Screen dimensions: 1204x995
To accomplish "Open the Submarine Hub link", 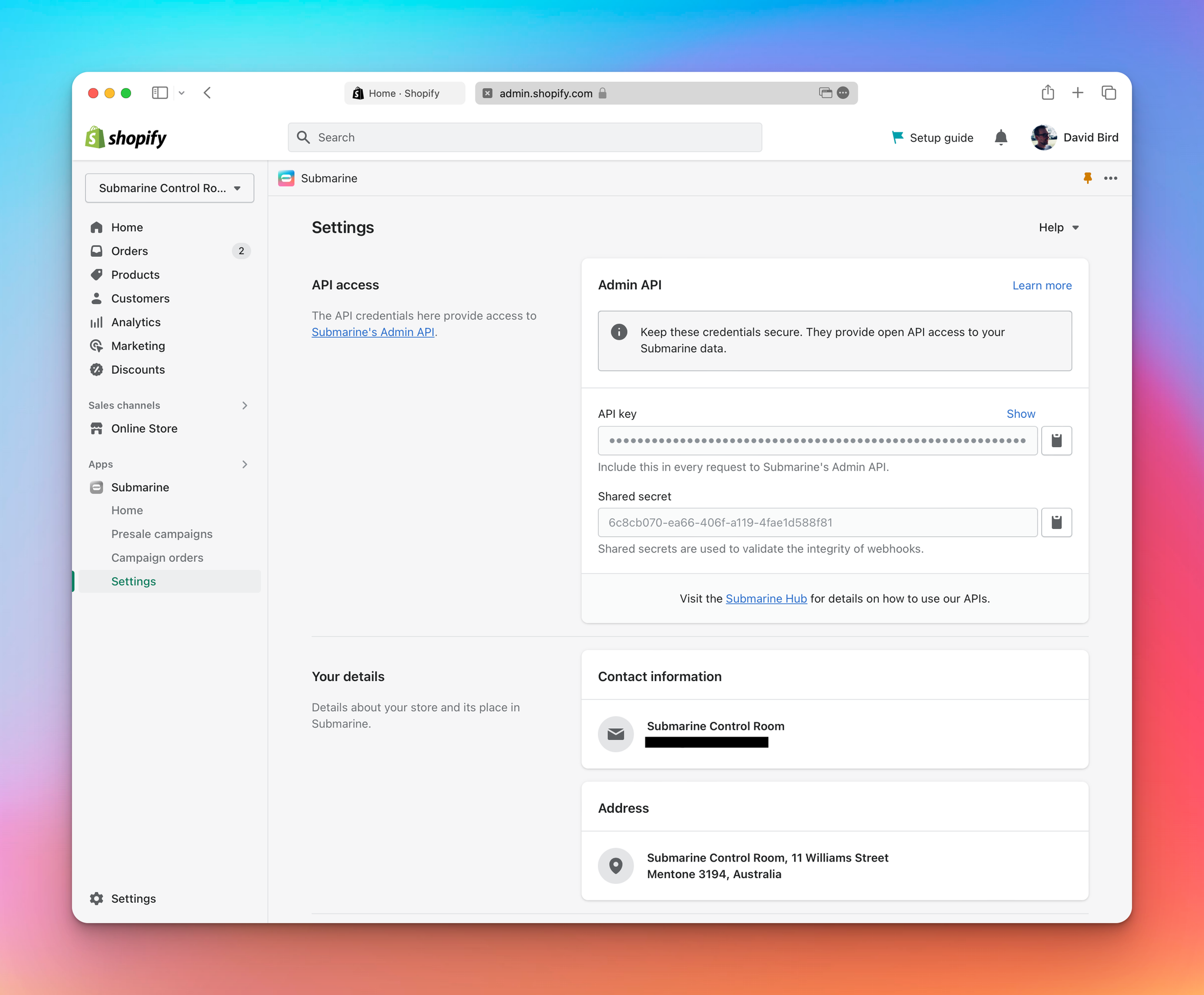I will [766, 598].
